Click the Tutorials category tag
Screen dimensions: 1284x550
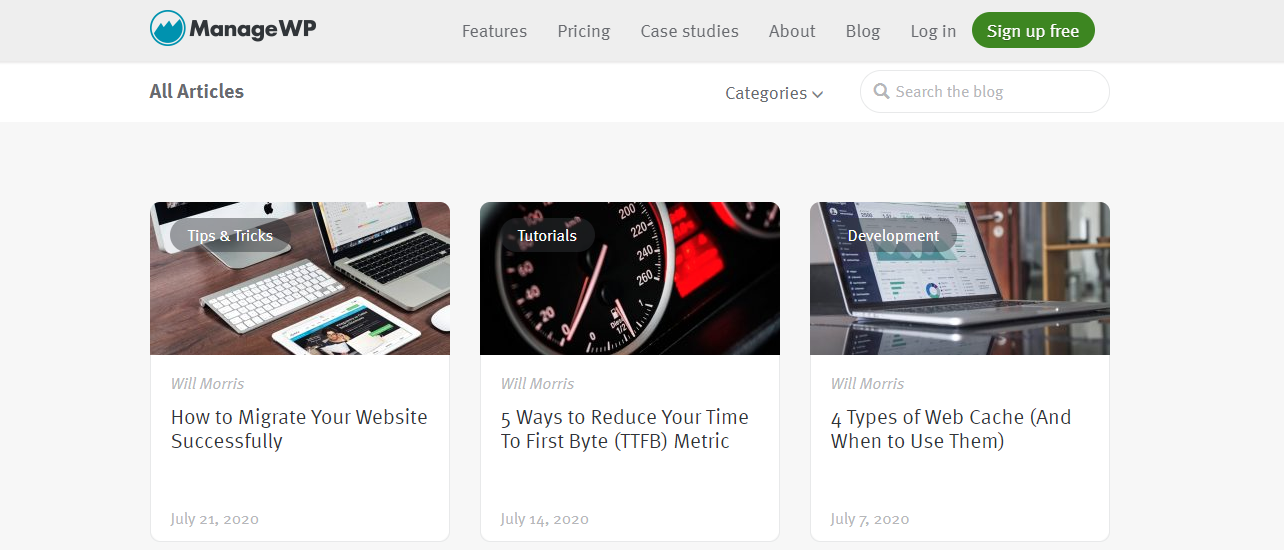click(x=547, y=236)
